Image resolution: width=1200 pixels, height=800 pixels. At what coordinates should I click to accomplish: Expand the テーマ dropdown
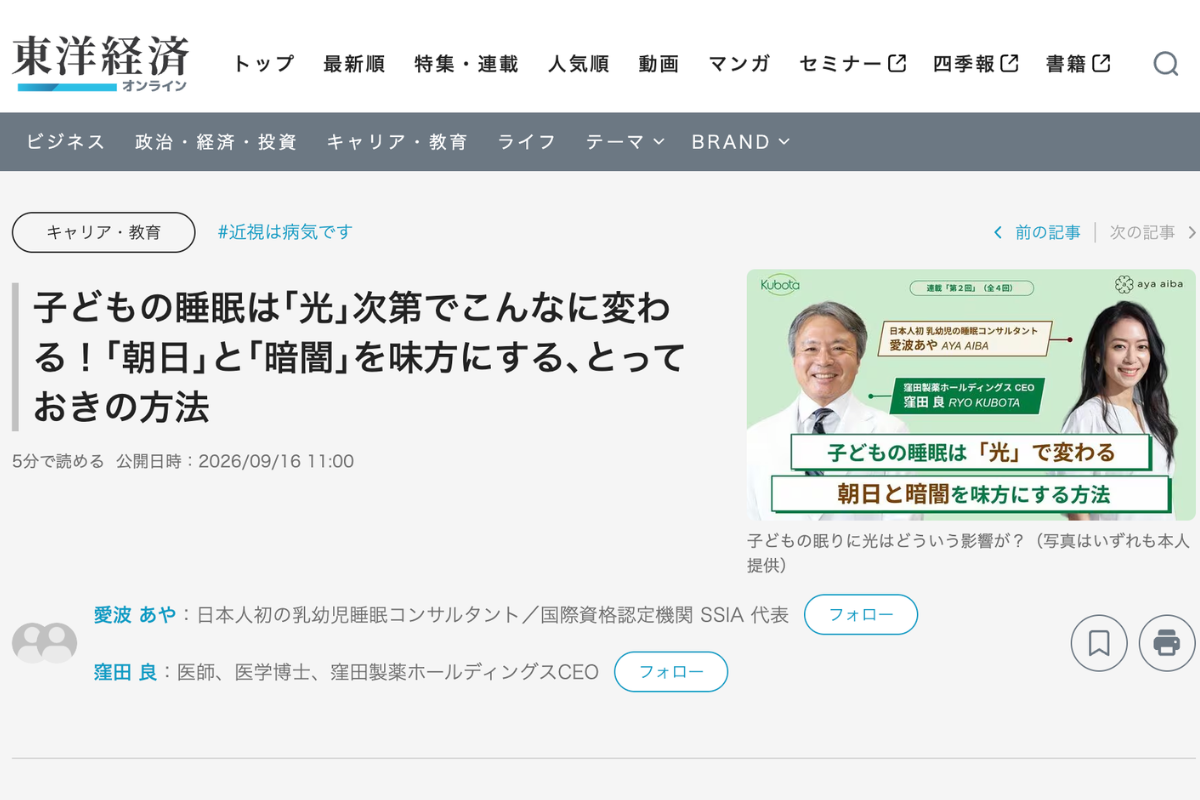625,142
